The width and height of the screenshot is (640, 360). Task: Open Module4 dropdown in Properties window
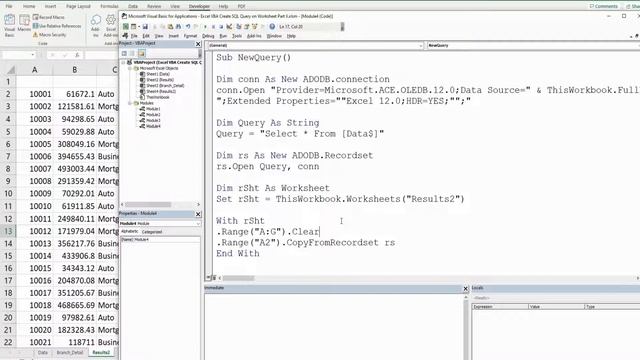[x=198, y=224]
